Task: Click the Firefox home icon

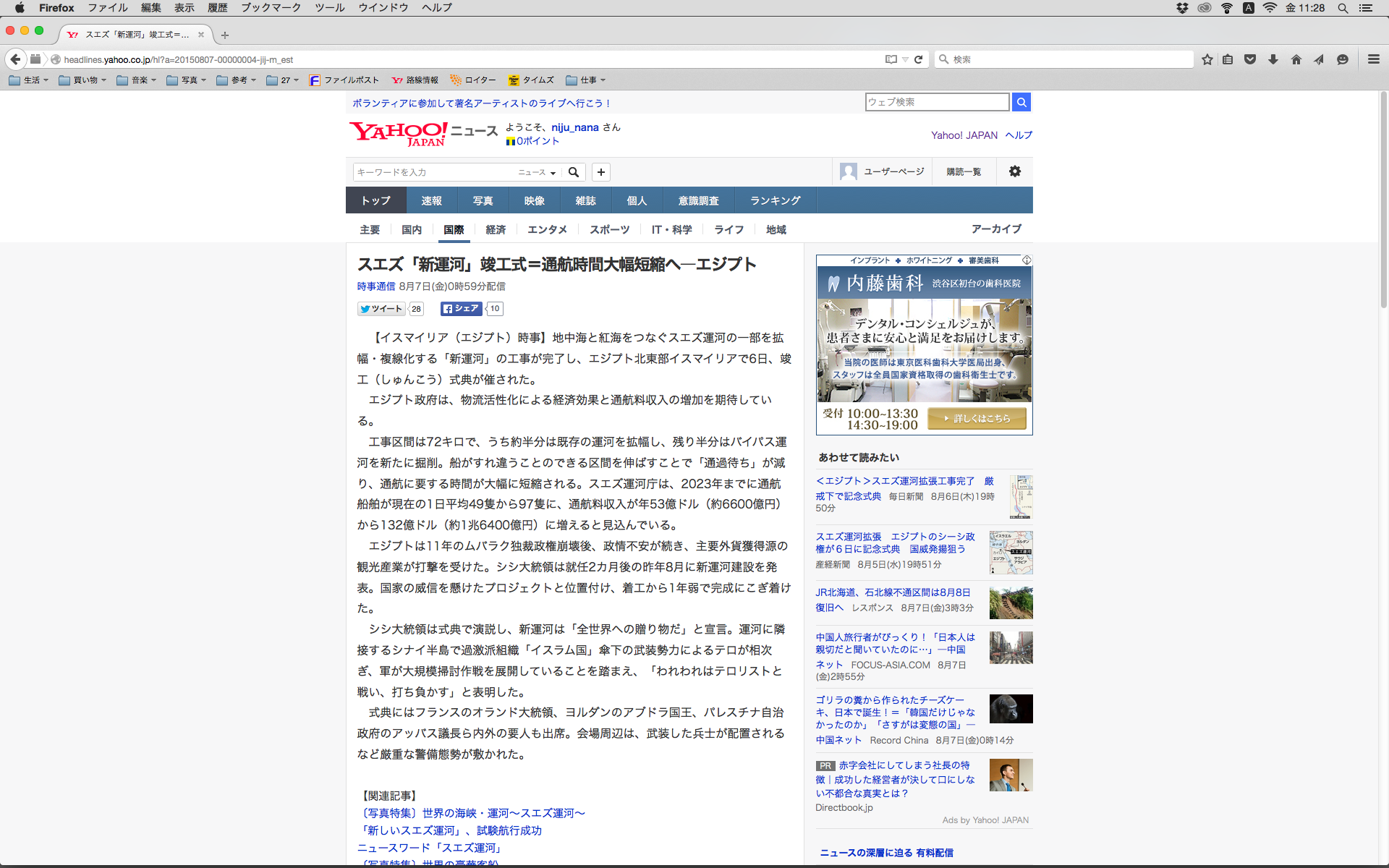Action: tap(1296, 59)
